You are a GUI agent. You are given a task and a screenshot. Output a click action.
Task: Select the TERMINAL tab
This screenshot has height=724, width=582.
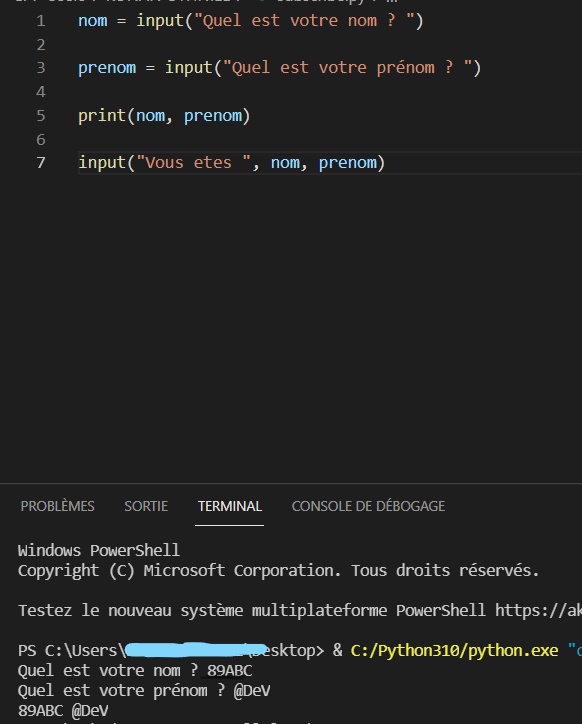click(230, 506)
